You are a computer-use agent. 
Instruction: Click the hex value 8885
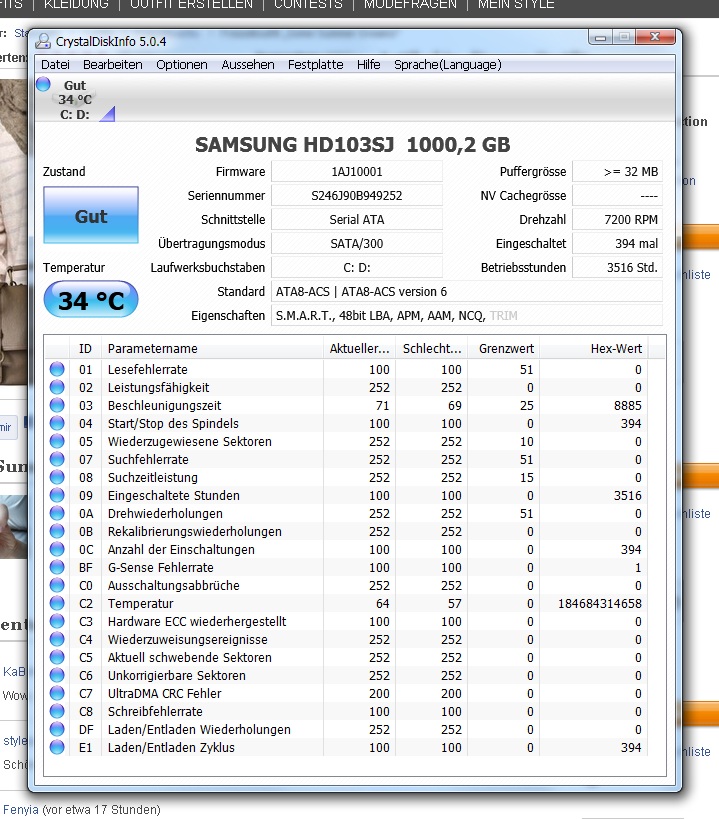628,405
